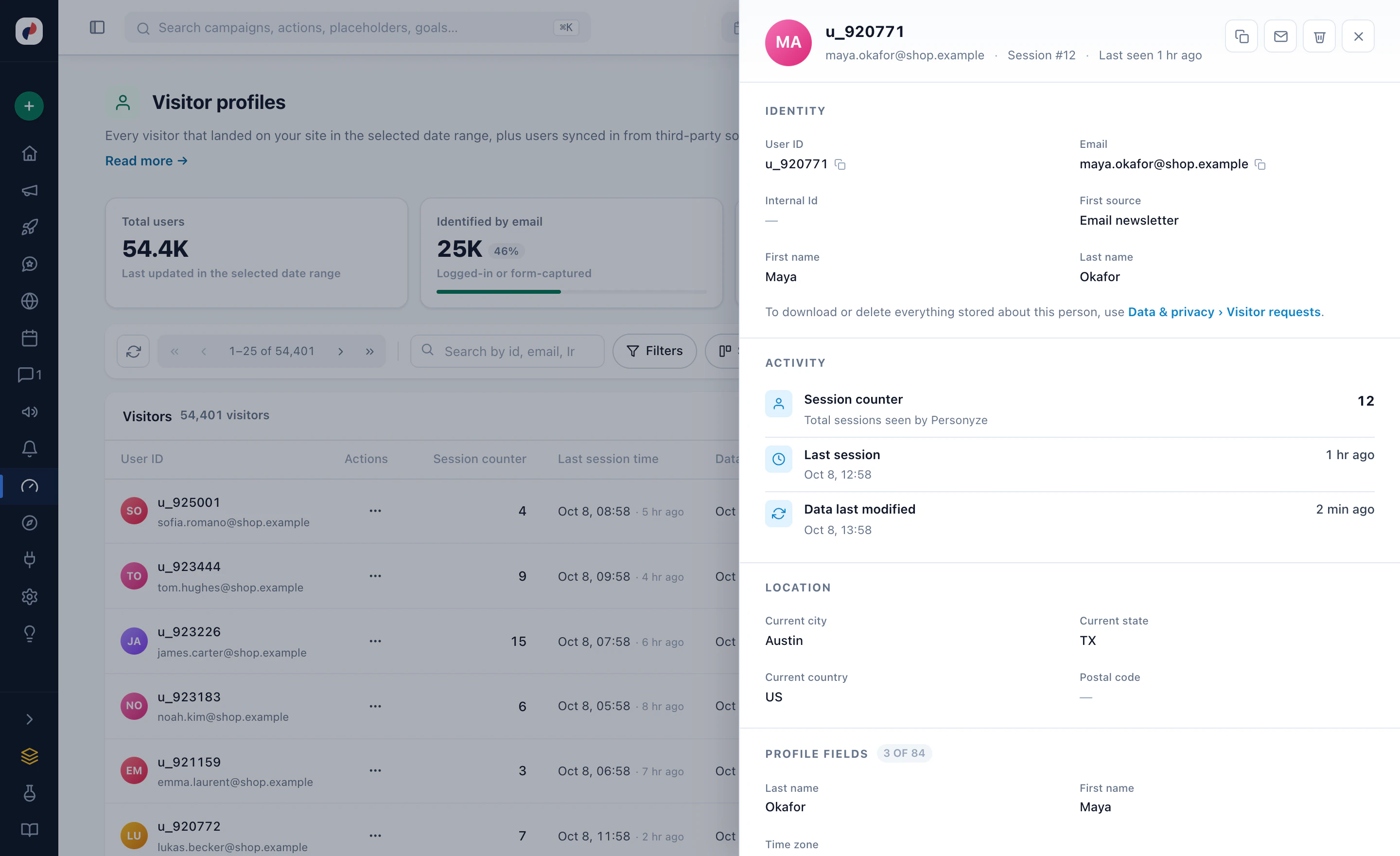This screenshot has height=856, width=1400.
Task: Open the globe icon in the sidebar
Action: [29, 301]
